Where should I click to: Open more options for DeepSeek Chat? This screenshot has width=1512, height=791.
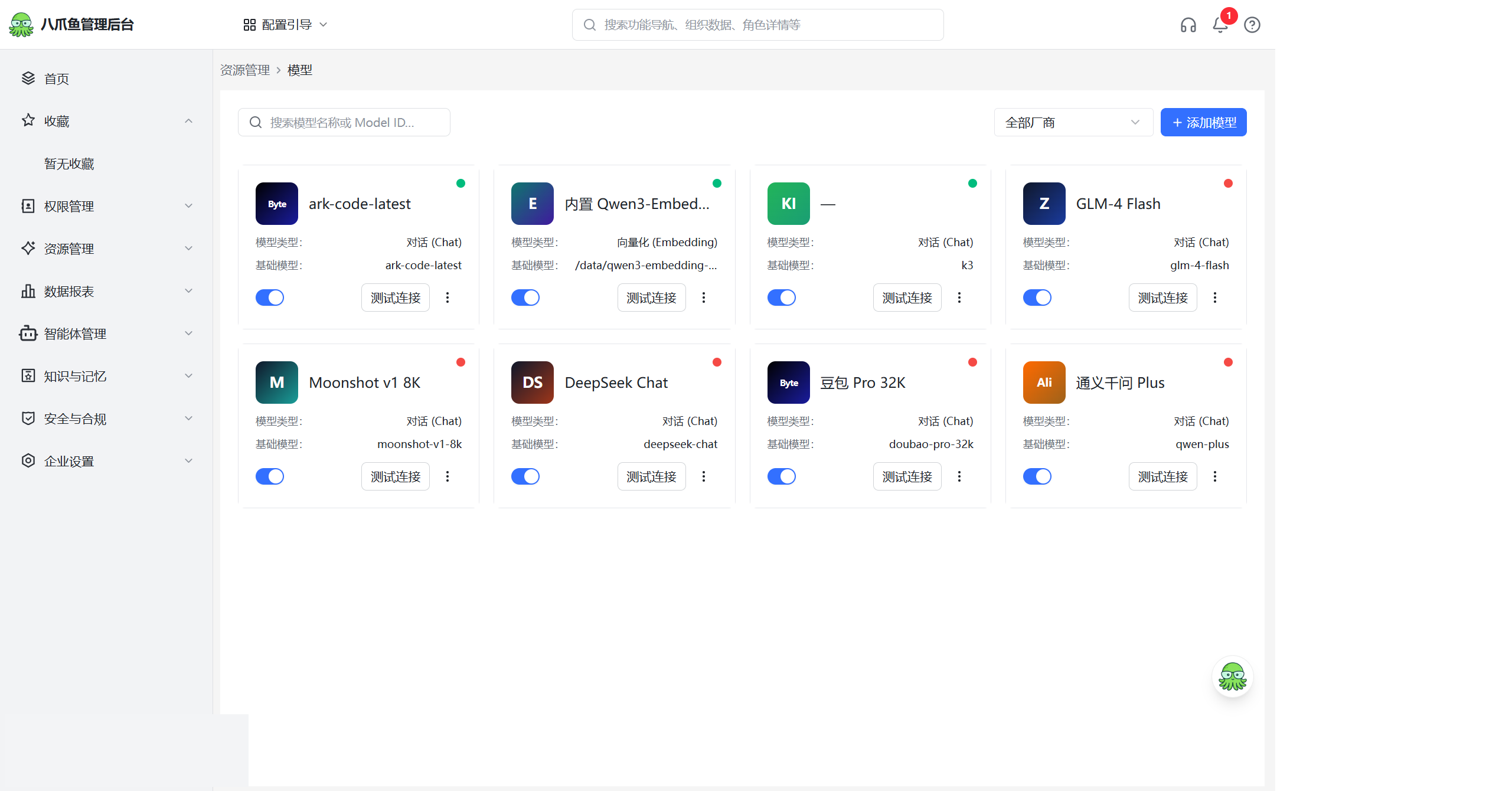coord(704,476)
